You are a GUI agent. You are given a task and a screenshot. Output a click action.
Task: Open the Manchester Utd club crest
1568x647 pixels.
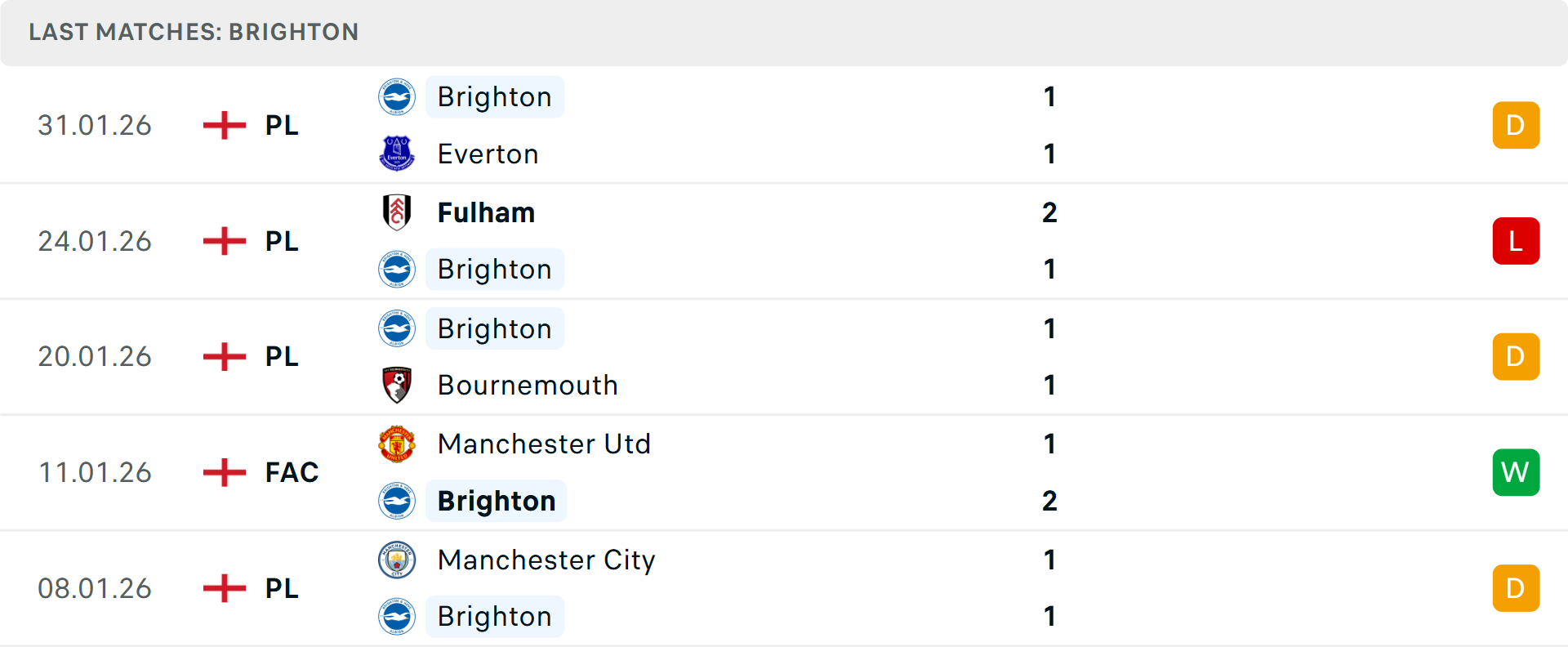(397, 444)
